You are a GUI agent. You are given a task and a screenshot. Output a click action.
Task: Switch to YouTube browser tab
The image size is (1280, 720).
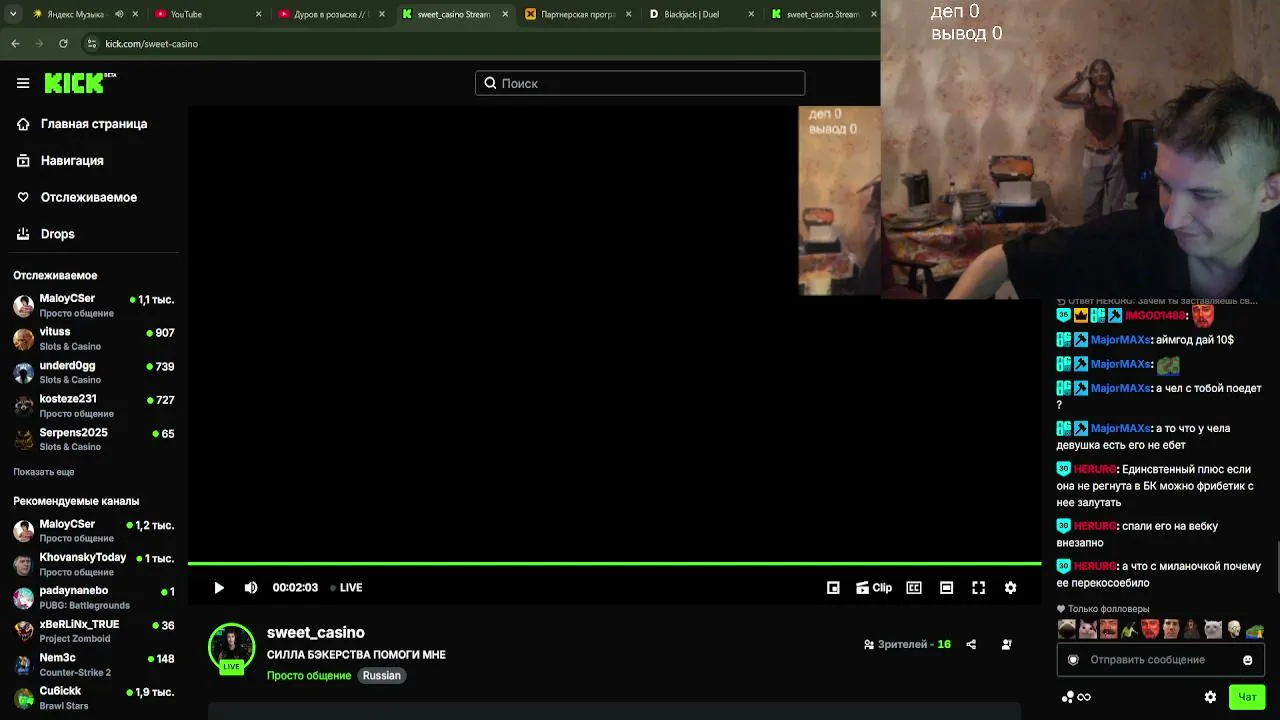click(207, 14)
